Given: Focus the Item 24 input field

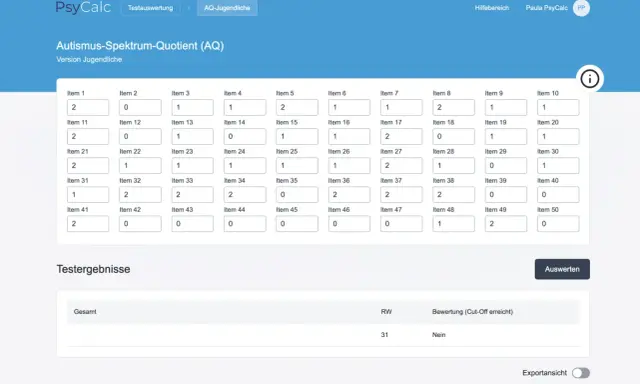Looking at the screenshot, I should click(x=245, y=166).
